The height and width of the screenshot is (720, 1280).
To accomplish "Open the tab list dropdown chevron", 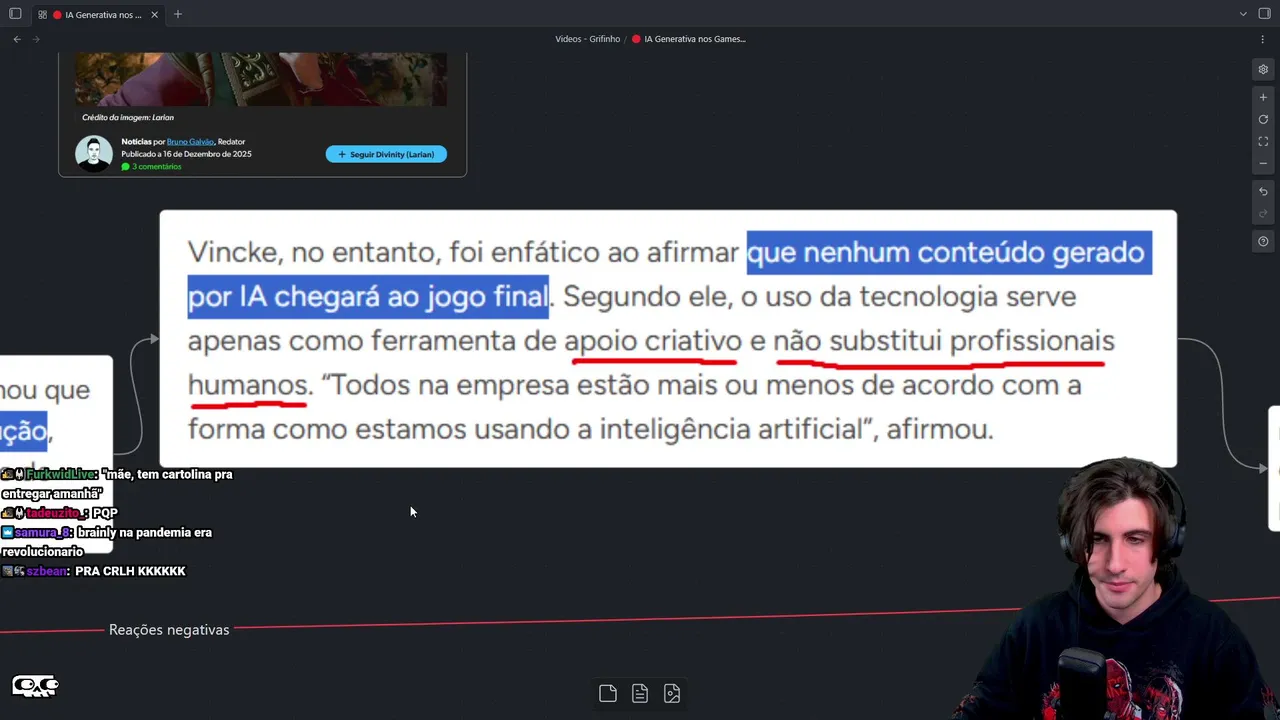I will coord(1243,14).
